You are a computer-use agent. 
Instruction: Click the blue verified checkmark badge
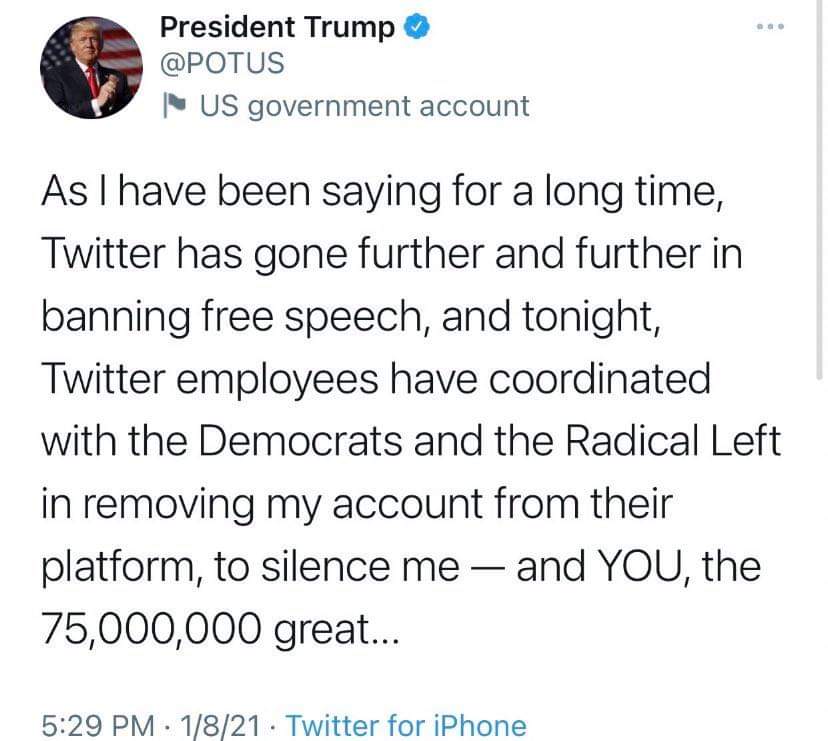[416, 27]
